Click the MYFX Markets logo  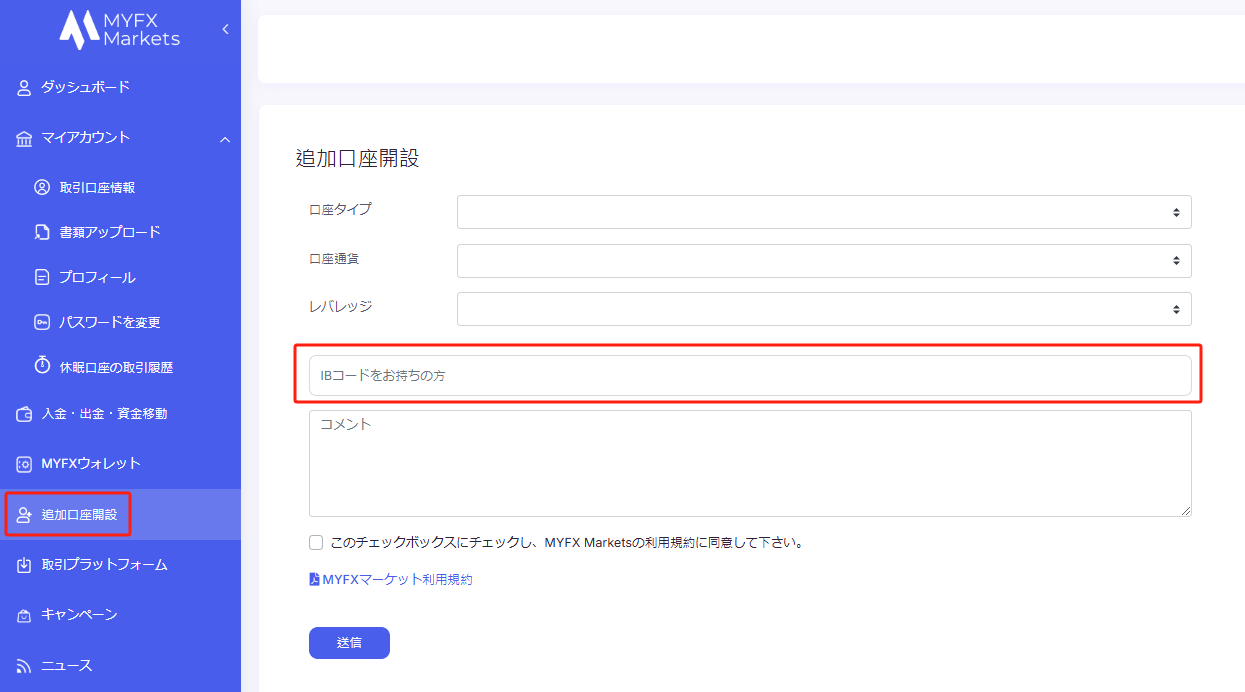click(119, 29)
